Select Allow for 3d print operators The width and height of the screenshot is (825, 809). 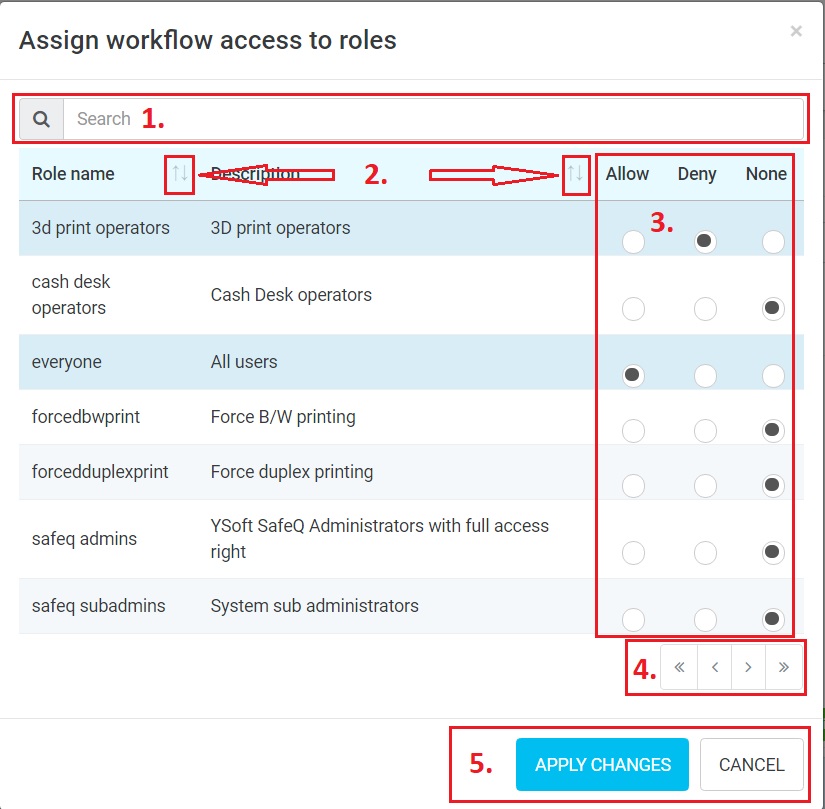[633, 242]
